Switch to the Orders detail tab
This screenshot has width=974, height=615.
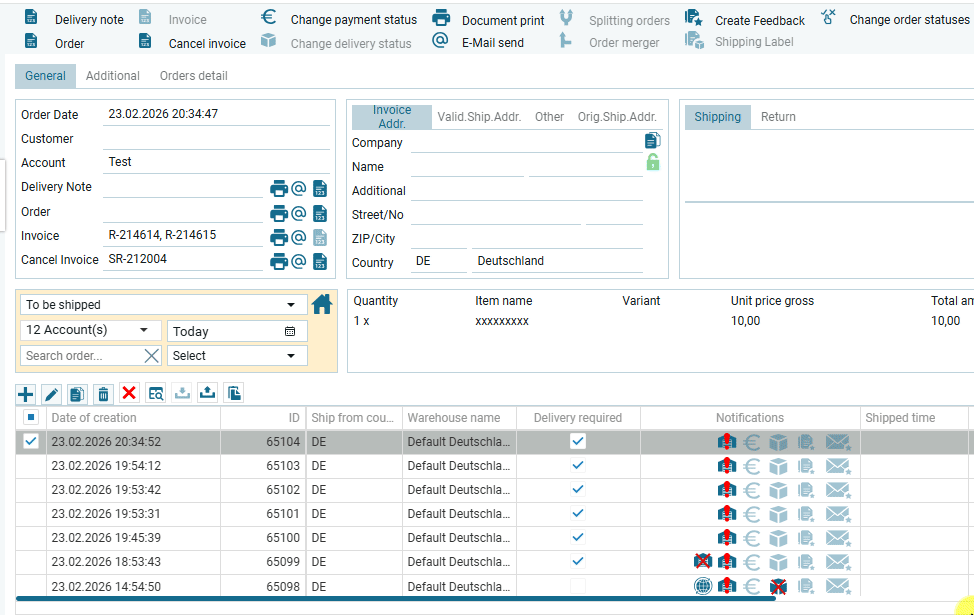[x=193, y=76]
